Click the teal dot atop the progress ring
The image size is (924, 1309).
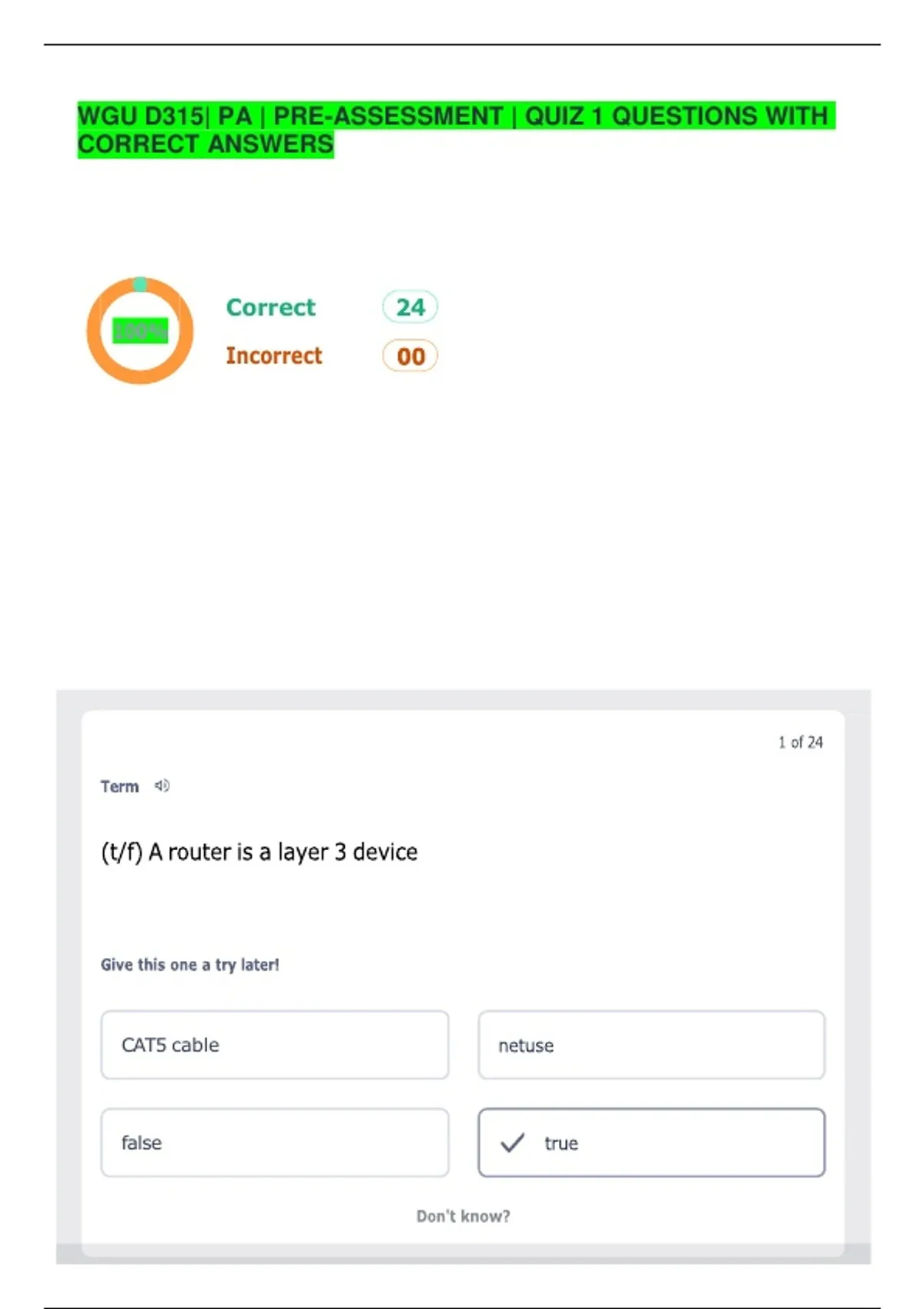(140, 284)
